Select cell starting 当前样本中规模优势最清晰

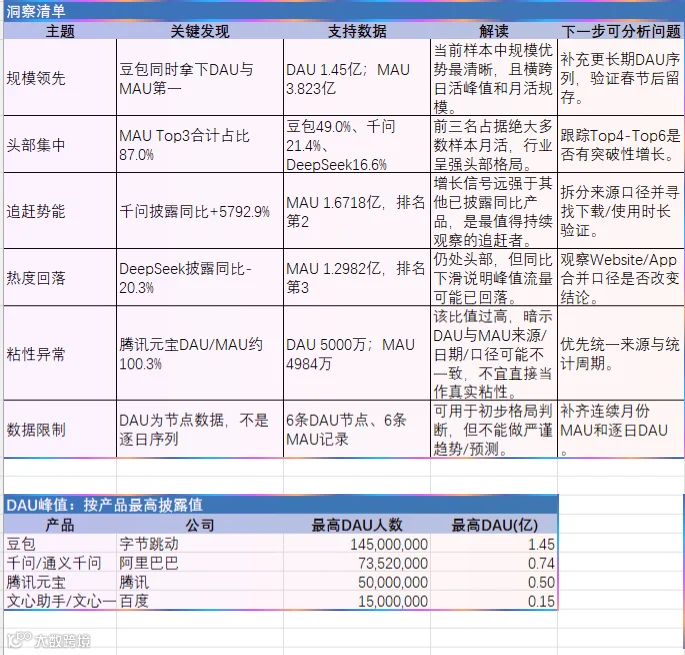[x=494, y=78]
